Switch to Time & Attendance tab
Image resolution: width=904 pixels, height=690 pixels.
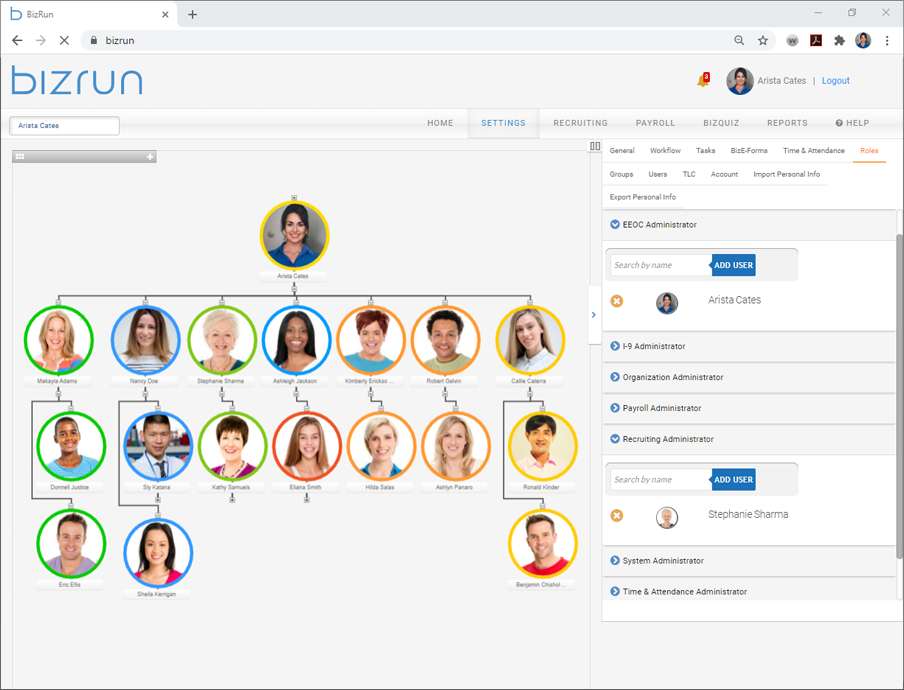click(813, 150)
